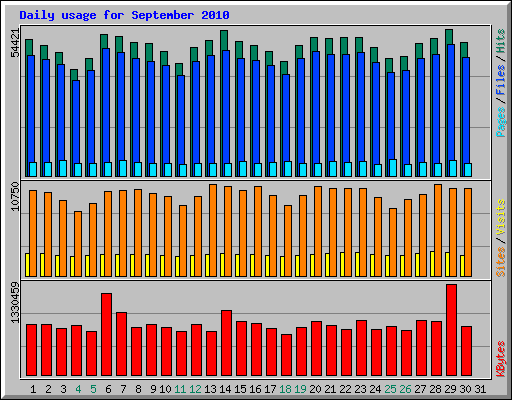Image resolution: width=512 pixels, height=400 pixels.
Task: Select day label 9 on the x-axis
Action: click(153, 389)
